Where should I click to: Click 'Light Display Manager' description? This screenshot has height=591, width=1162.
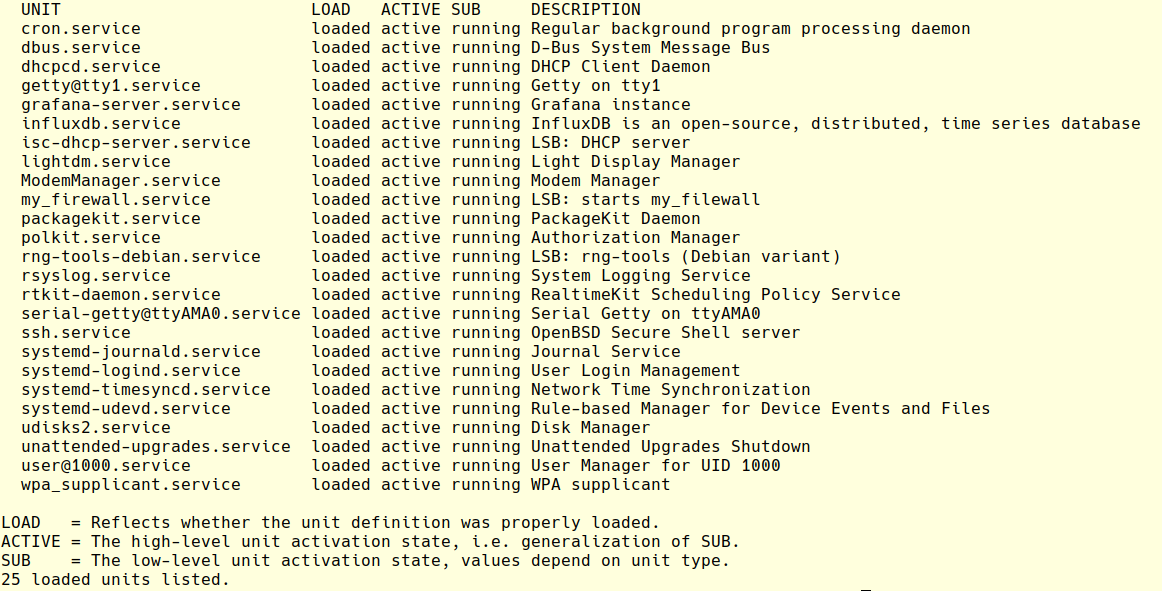coord(635,162)
